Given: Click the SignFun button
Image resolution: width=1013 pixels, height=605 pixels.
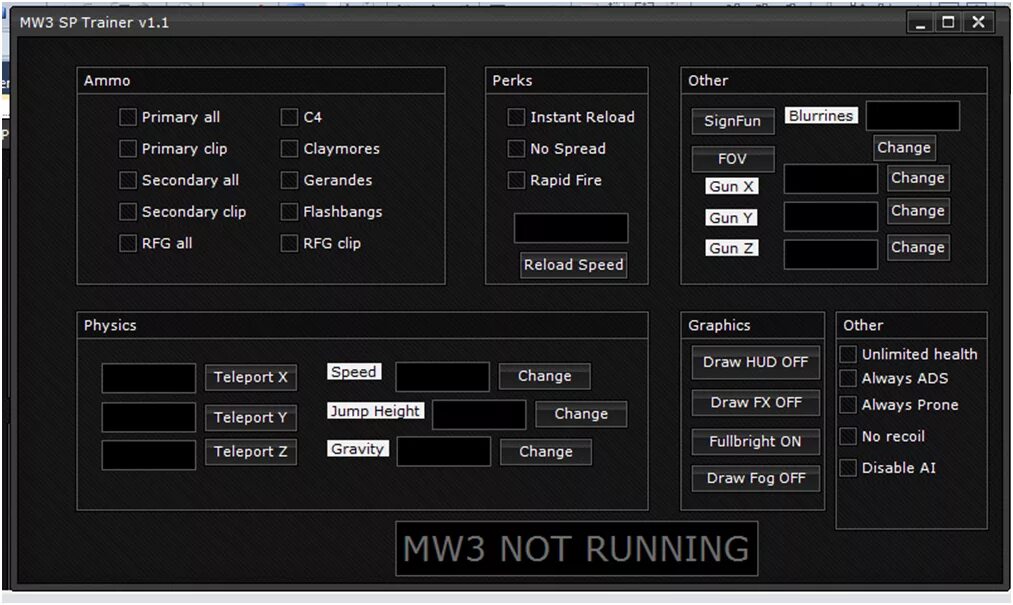Looking at the screenshot, I should [x=733, y=121].
